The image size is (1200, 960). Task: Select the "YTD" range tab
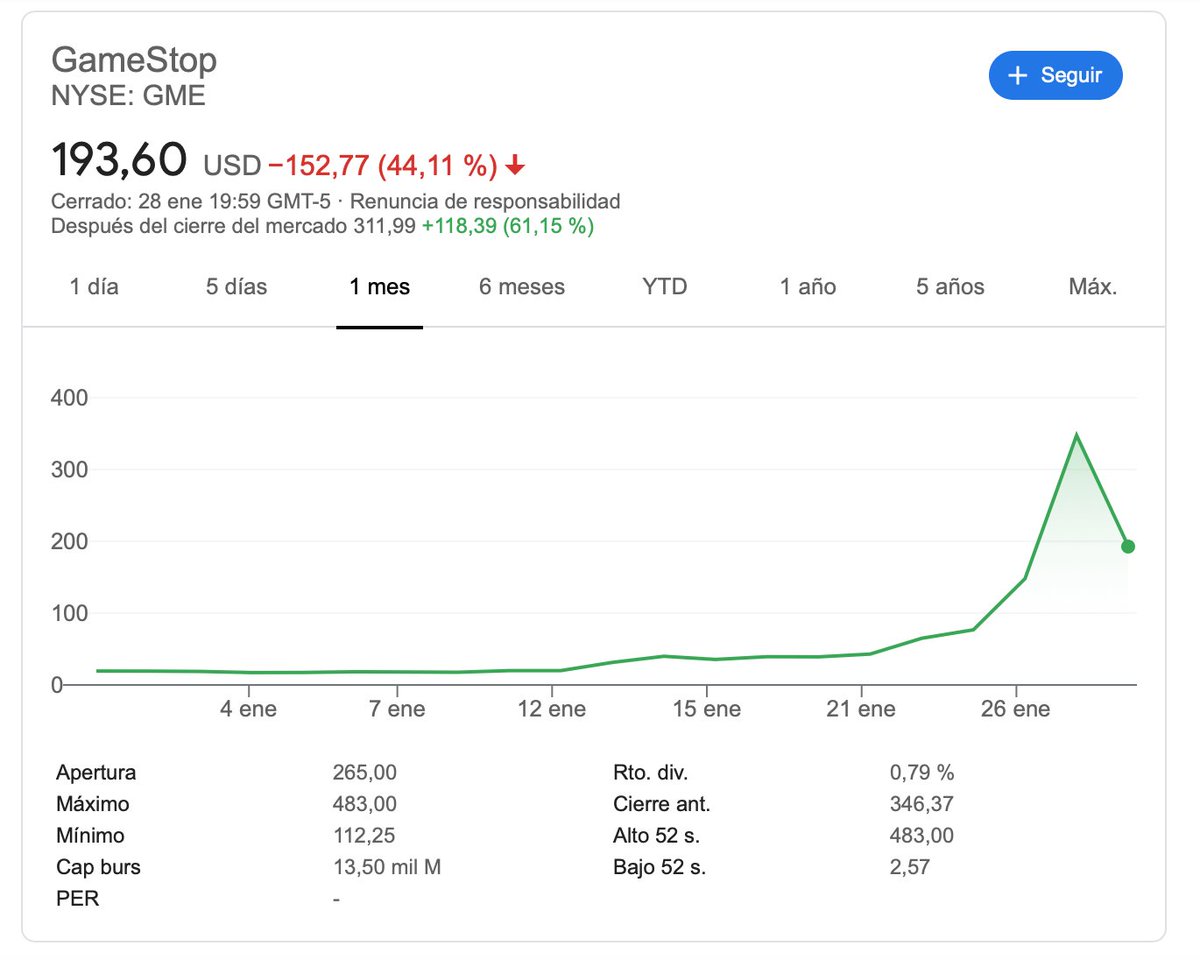coord(664,287)
